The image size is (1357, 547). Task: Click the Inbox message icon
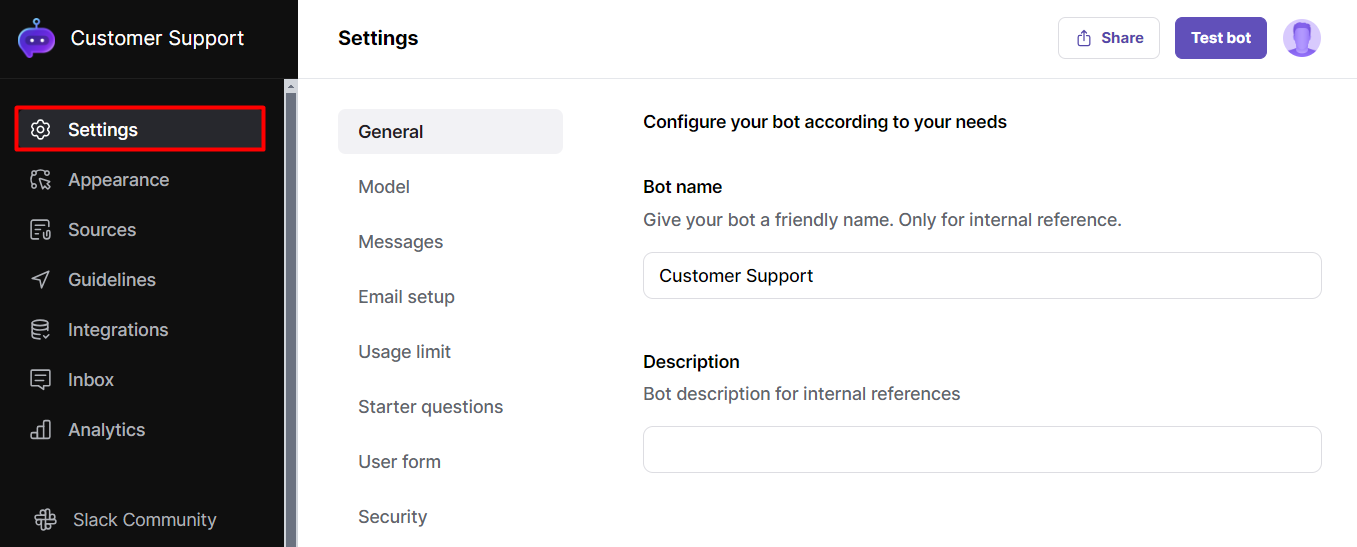tap(41, 380)
